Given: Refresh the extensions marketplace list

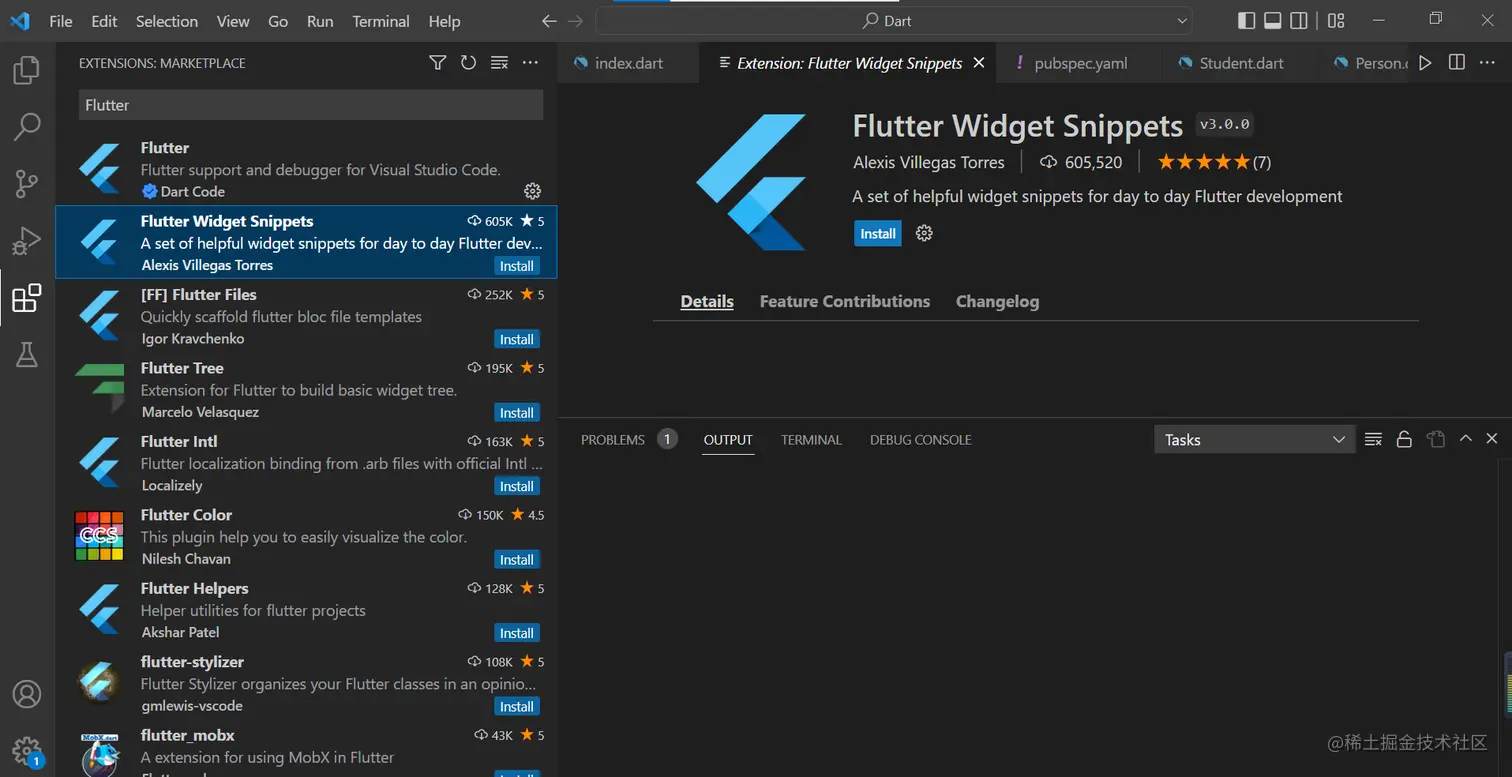Looking at the screenshot, I should pos(468,63).
